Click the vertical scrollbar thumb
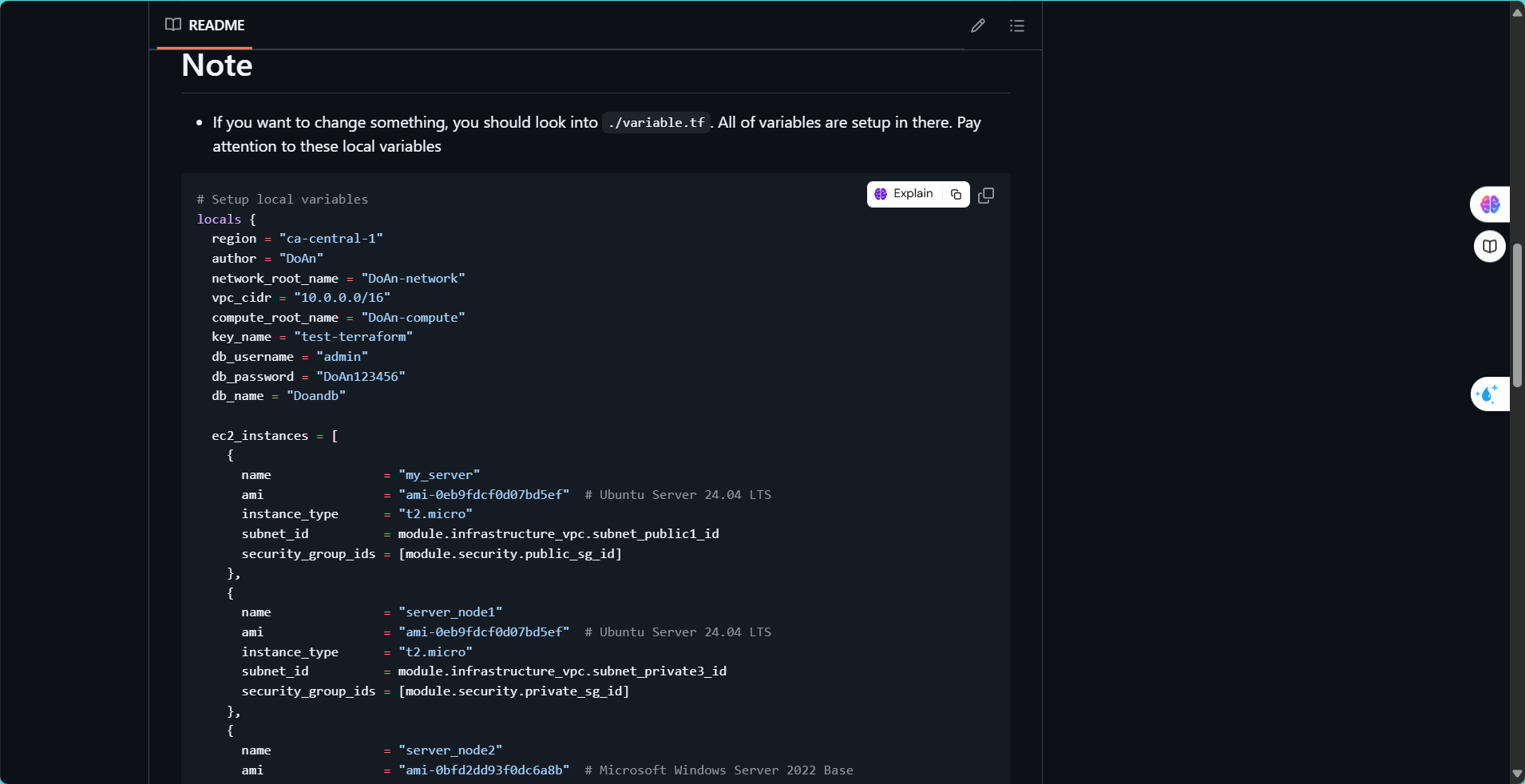1525x784 pixels. [x=1517, y=315]
